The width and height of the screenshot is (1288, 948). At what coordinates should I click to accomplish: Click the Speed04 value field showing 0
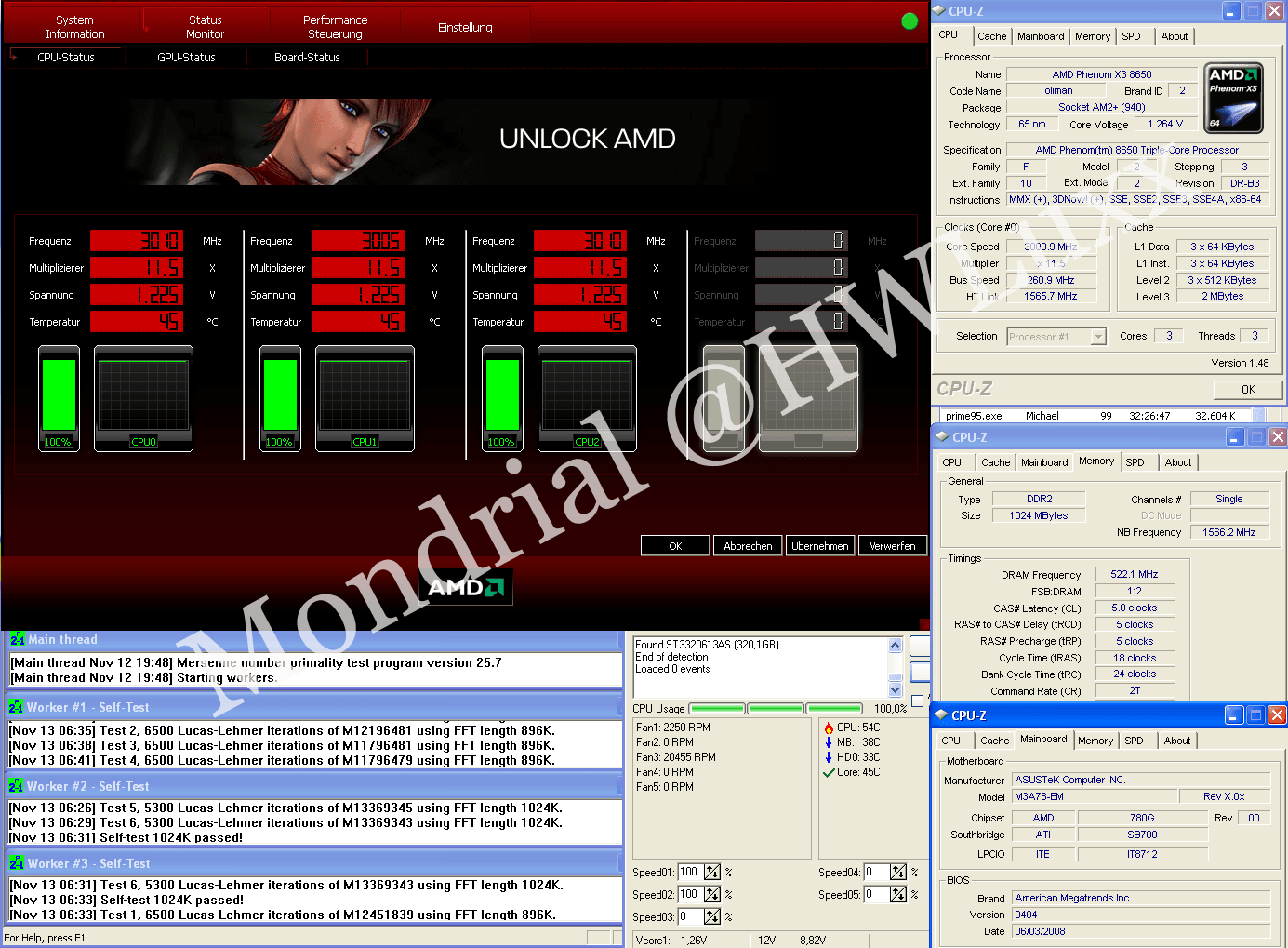click(x=875, y=872)
